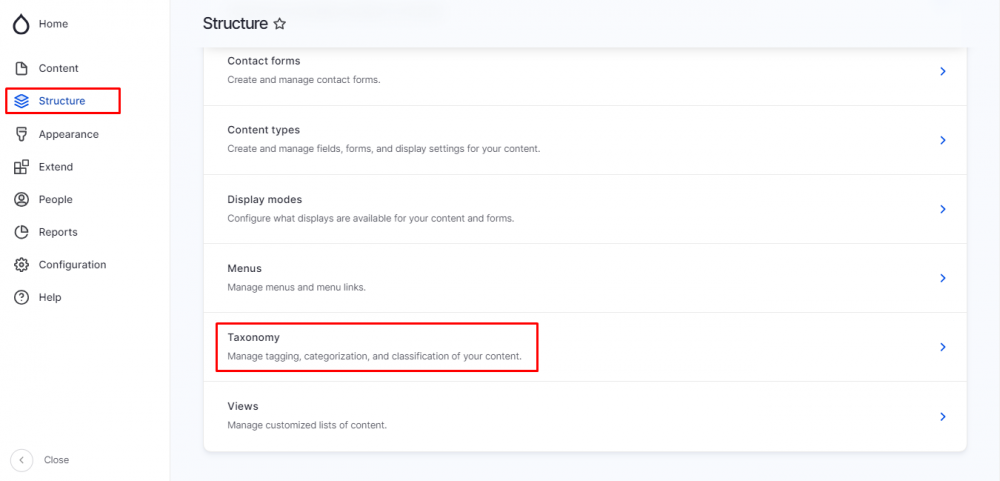Star the Structure page as favorite
1000x481 pixels.
point(280,24)
